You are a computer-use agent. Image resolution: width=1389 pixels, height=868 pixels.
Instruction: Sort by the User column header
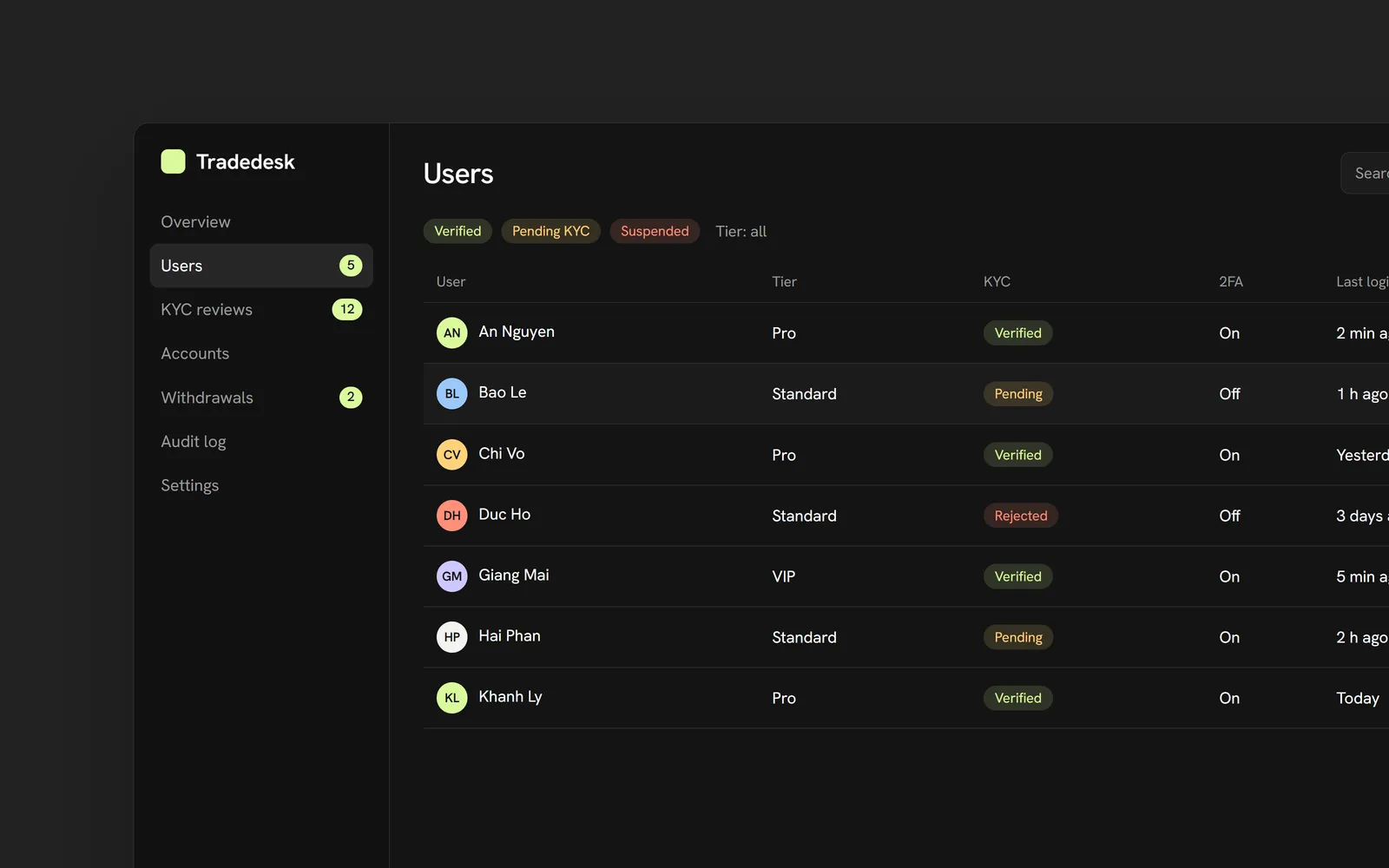coord(451,281)
